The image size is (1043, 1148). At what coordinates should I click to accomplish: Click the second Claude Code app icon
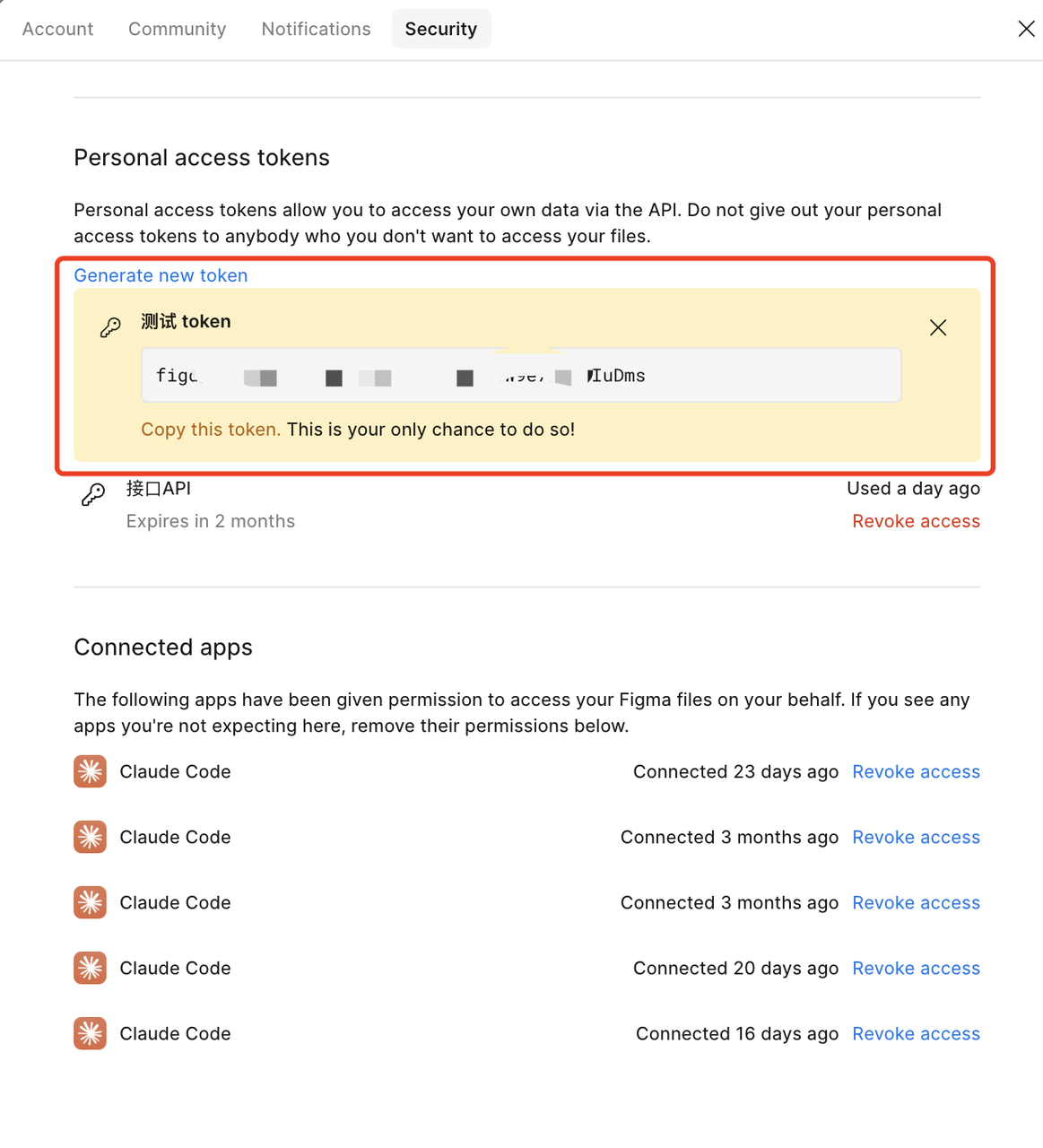click(x=90, y=837)
